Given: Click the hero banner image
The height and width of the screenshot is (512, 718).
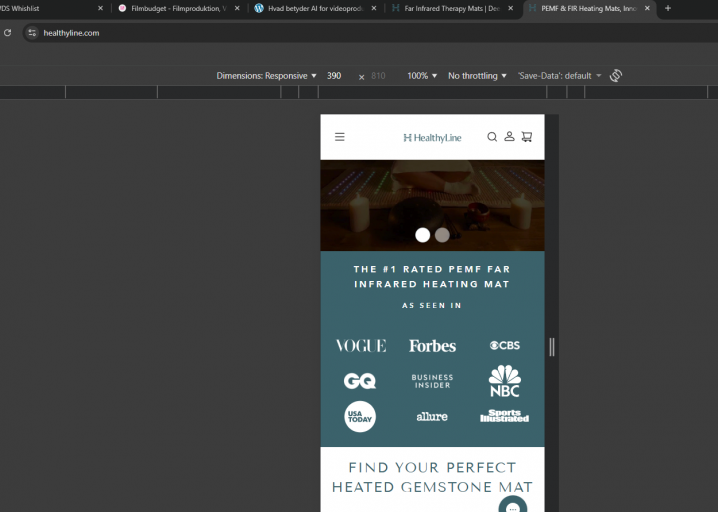Looking at the screenshot, I should coord(432,205).
